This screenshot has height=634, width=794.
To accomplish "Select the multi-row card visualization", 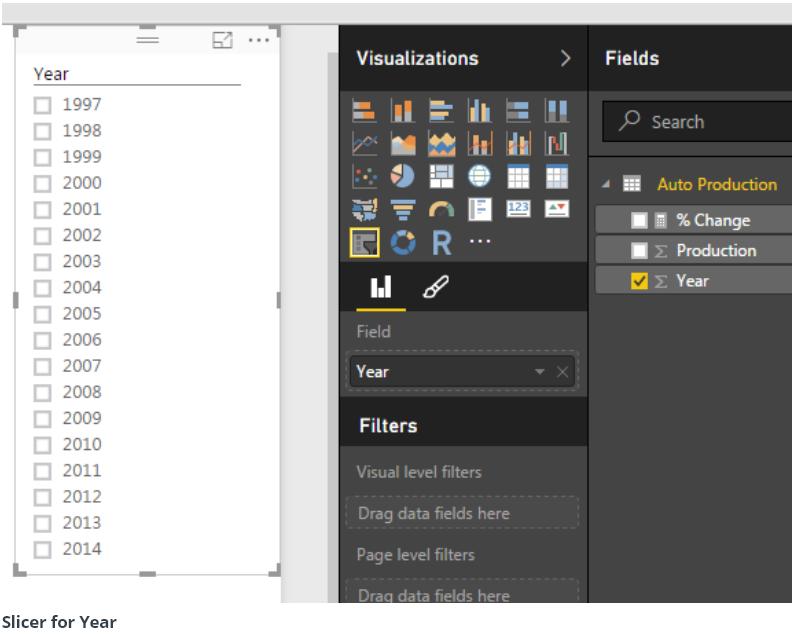I will (480, 210).
